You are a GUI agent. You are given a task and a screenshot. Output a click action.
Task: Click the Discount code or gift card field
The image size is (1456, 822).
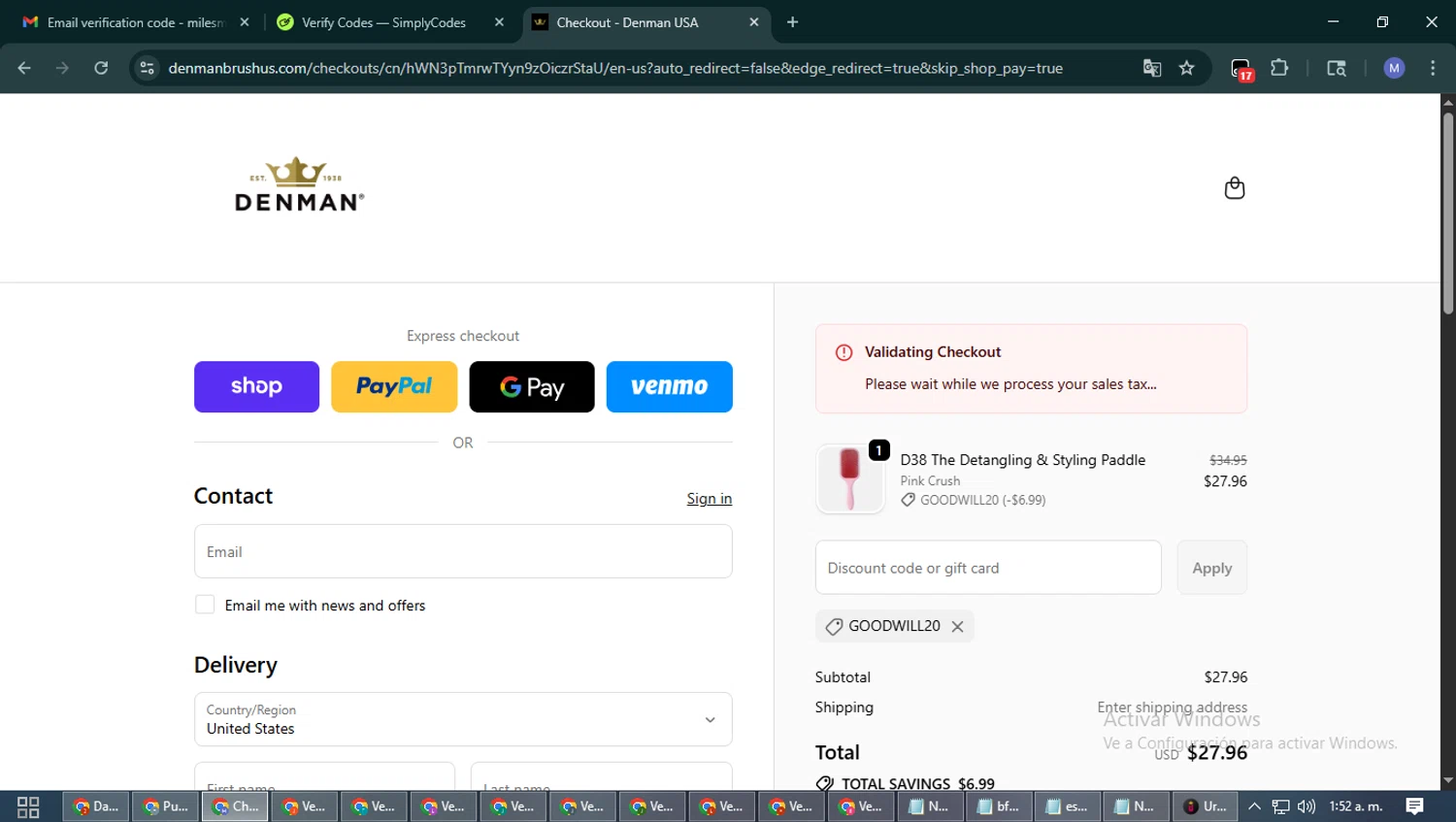pos(988,568)
